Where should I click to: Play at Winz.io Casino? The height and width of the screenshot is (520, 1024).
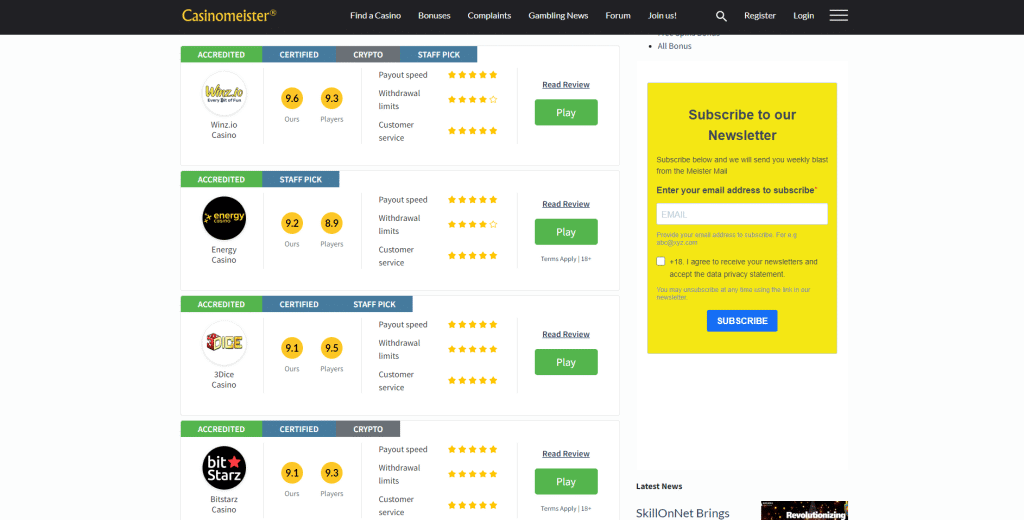click(566, 112)
